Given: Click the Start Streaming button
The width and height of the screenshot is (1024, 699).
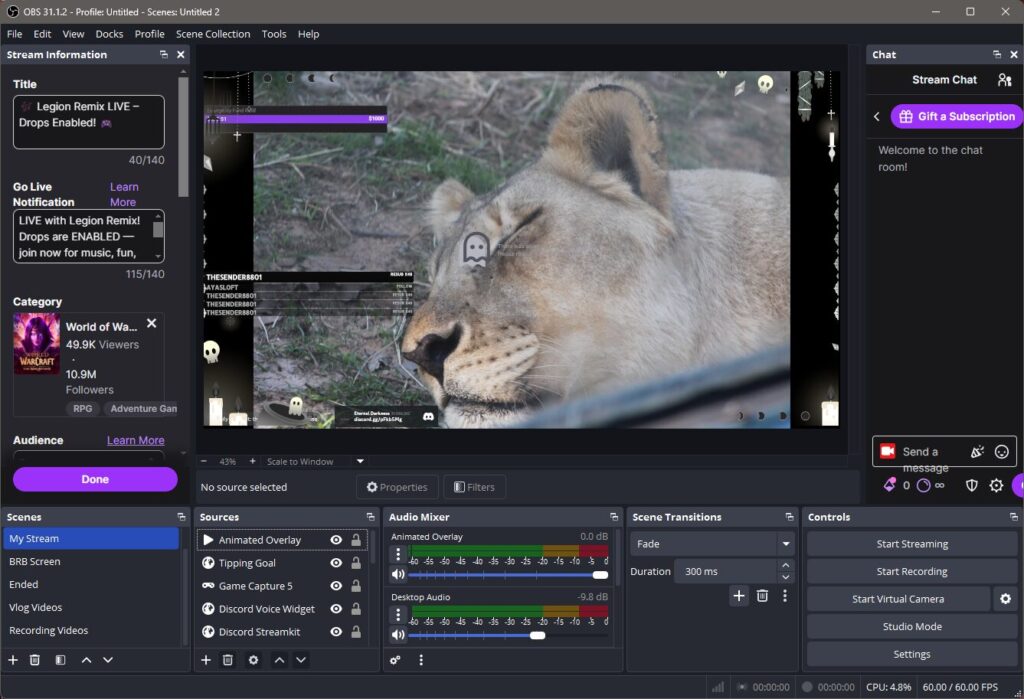Looking at the screenshot, I should pyautogui.click(x=912, y=544).
